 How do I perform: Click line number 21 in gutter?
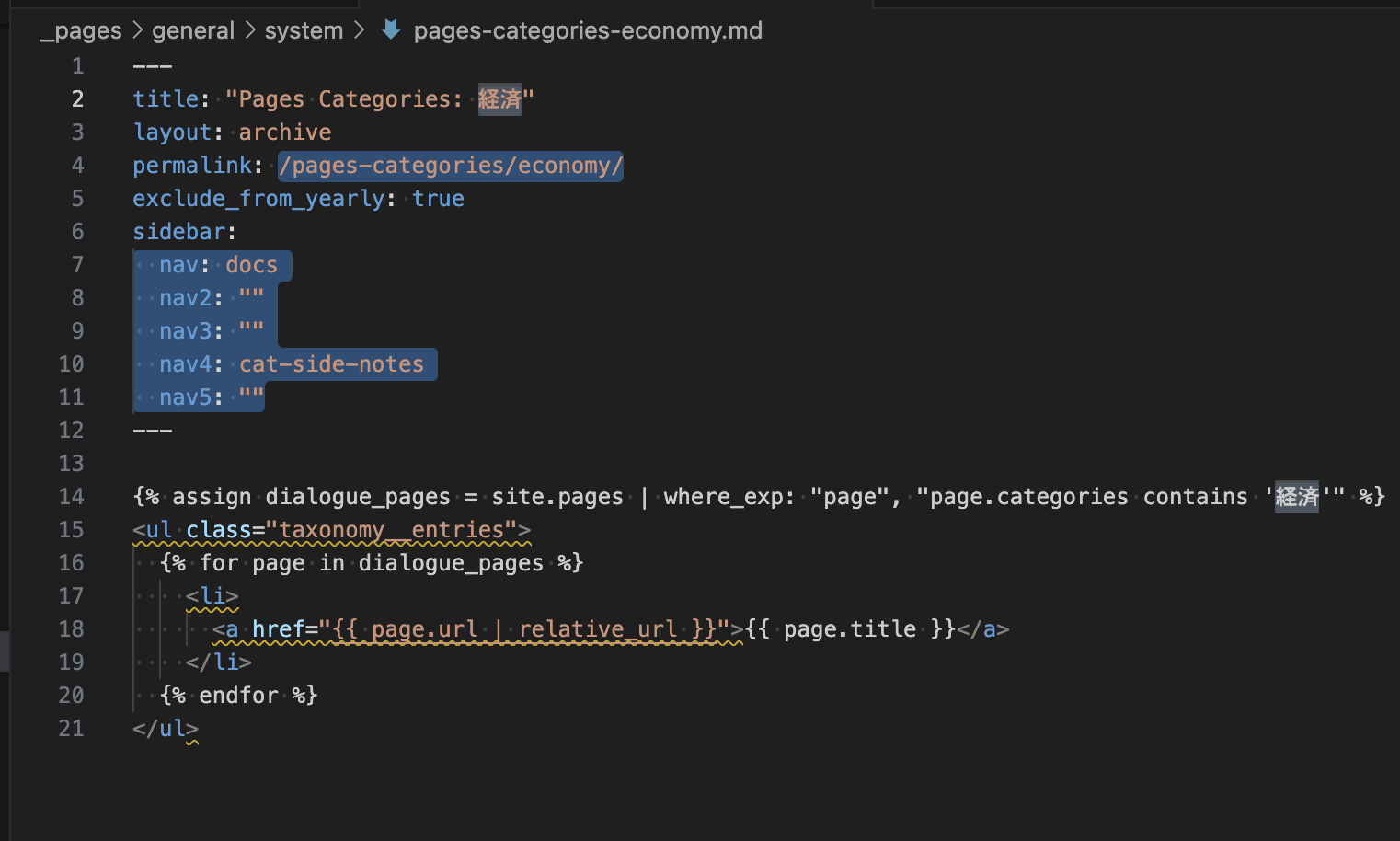coord(71,729)
